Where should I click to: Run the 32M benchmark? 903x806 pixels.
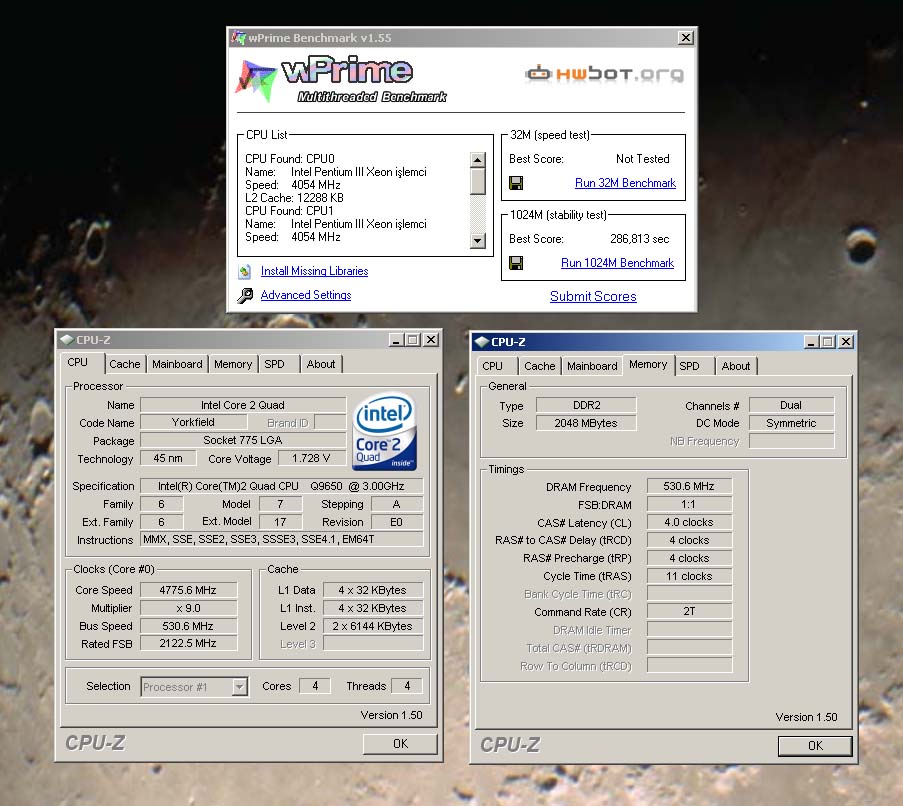625,183
